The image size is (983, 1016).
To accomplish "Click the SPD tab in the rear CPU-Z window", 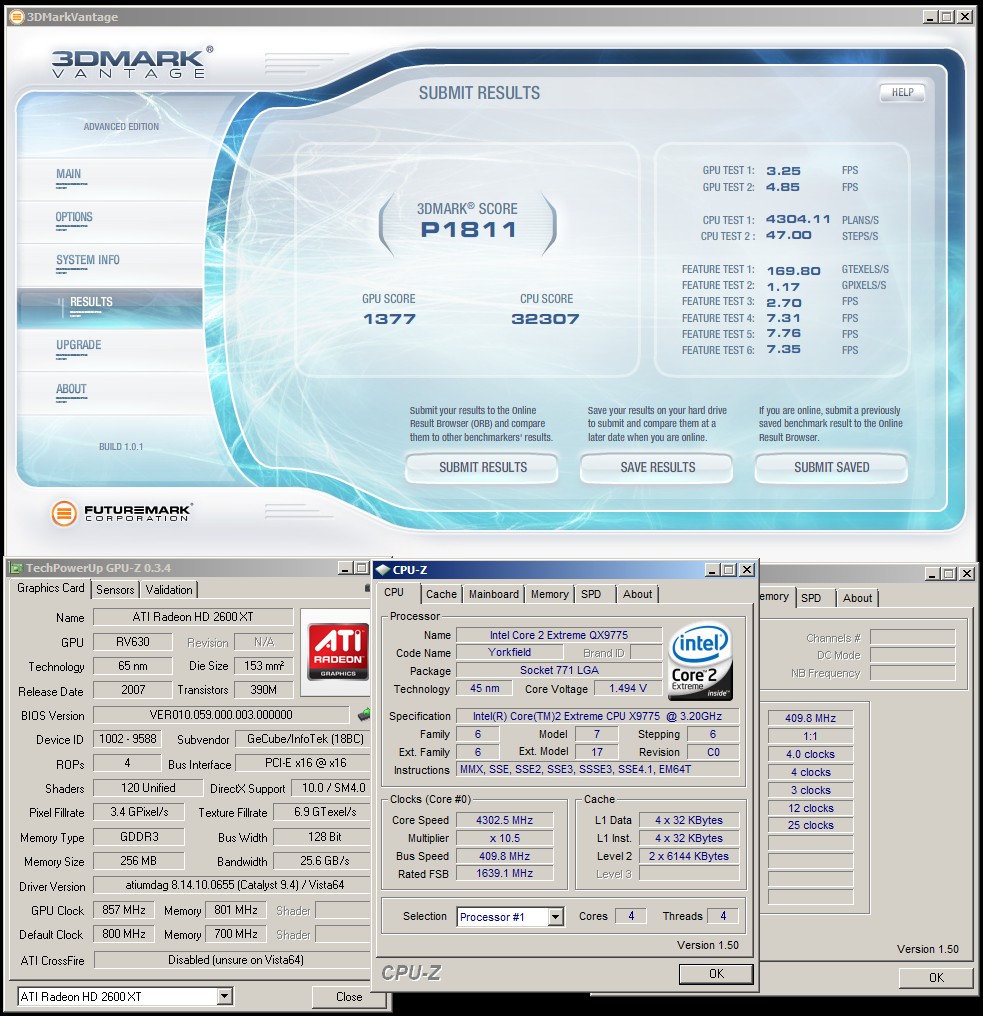I will click(811, 598).
